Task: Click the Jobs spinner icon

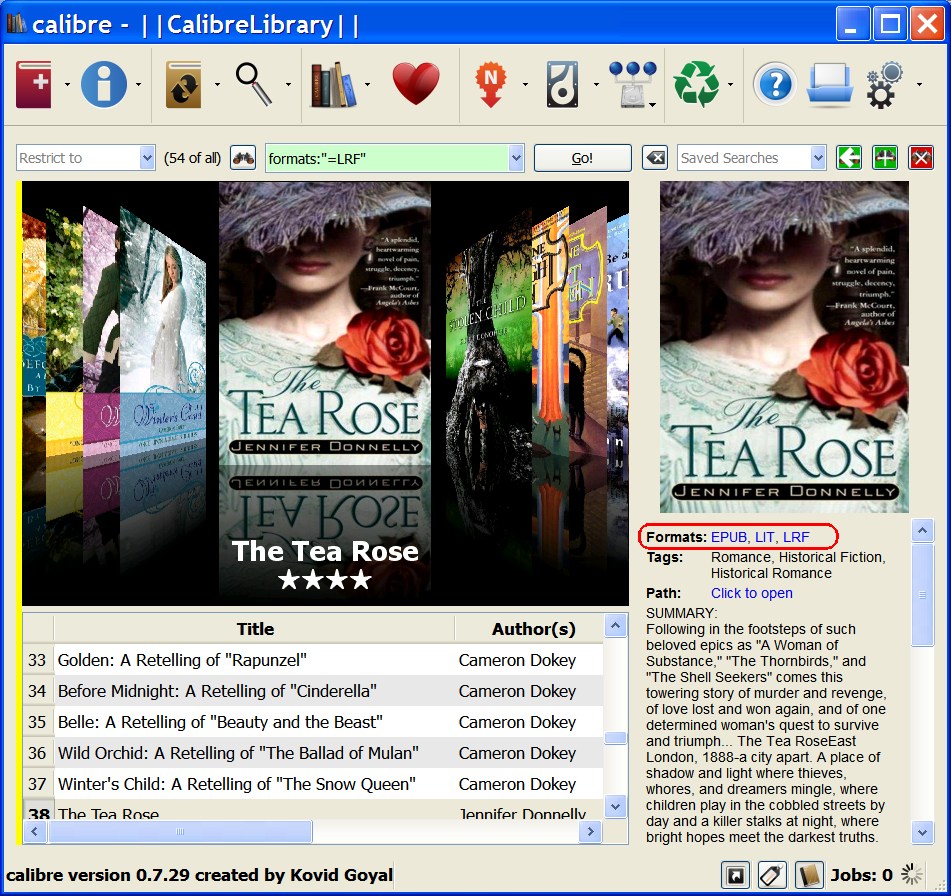Action: coord(912,874)
